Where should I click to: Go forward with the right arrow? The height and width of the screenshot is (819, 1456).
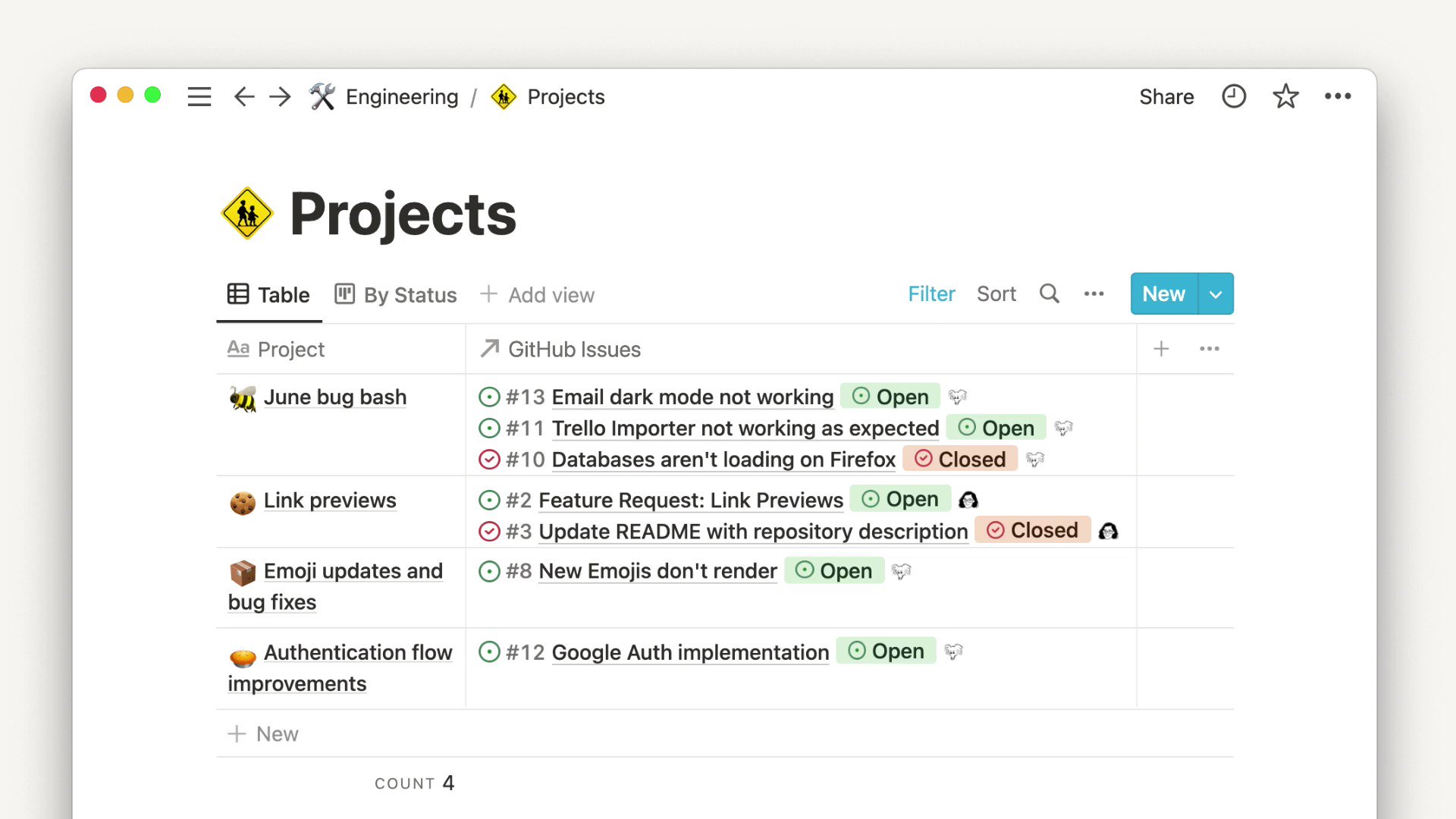coord(280,97)
